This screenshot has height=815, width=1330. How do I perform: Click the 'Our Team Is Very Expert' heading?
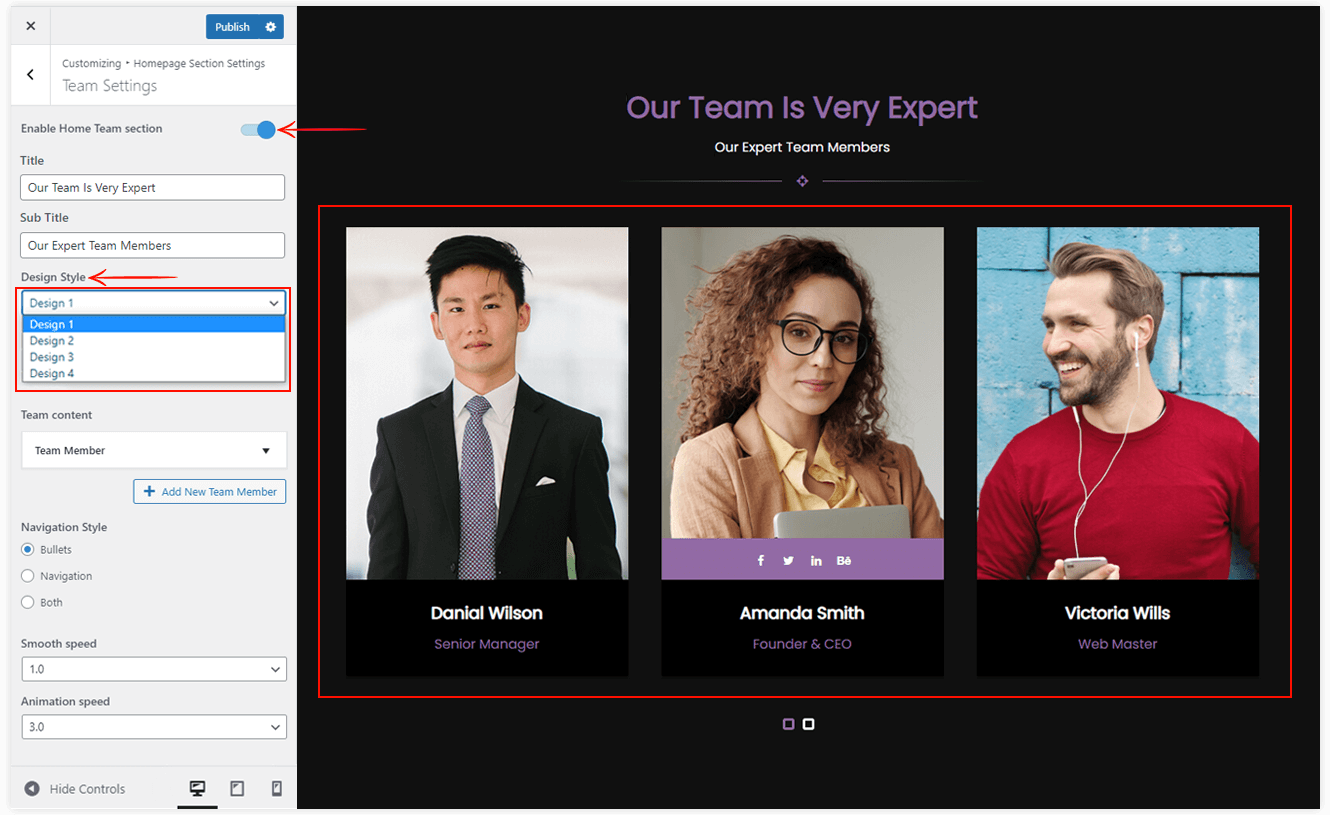pos(802,108)
